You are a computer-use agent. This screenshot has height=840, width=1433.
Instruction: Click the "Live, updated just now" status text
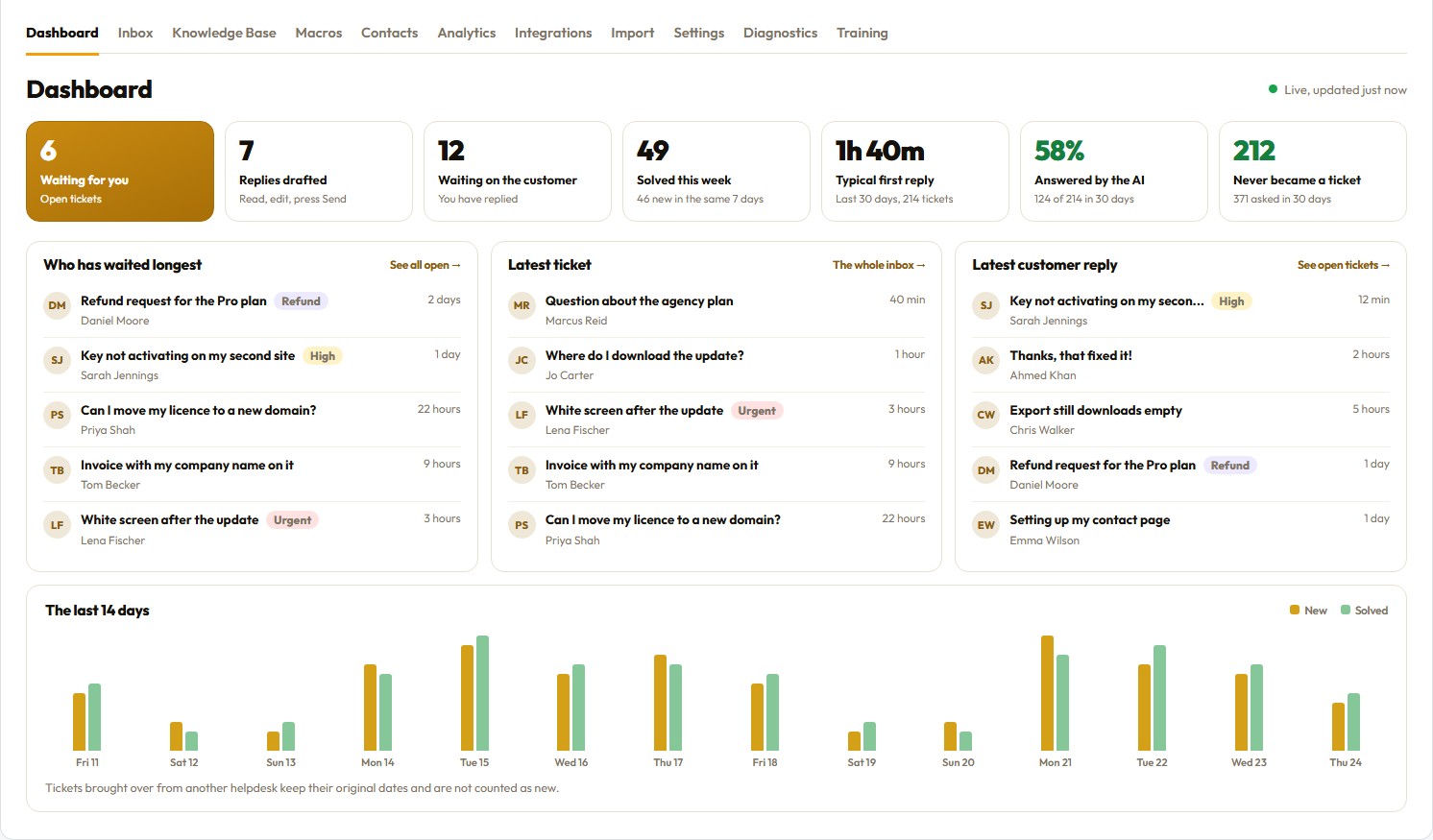pos(1346,90)
